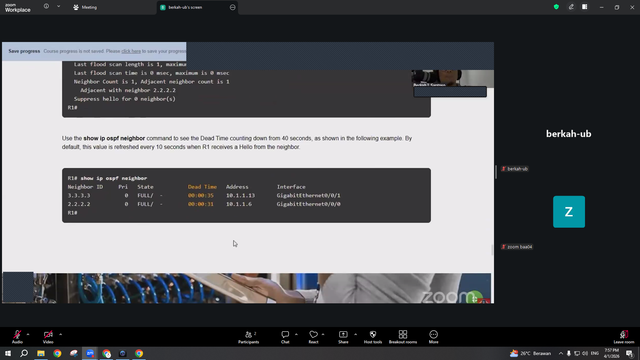640x360 pixels.
Task: Click Dead Time column header
Action: tap(202, 187)
